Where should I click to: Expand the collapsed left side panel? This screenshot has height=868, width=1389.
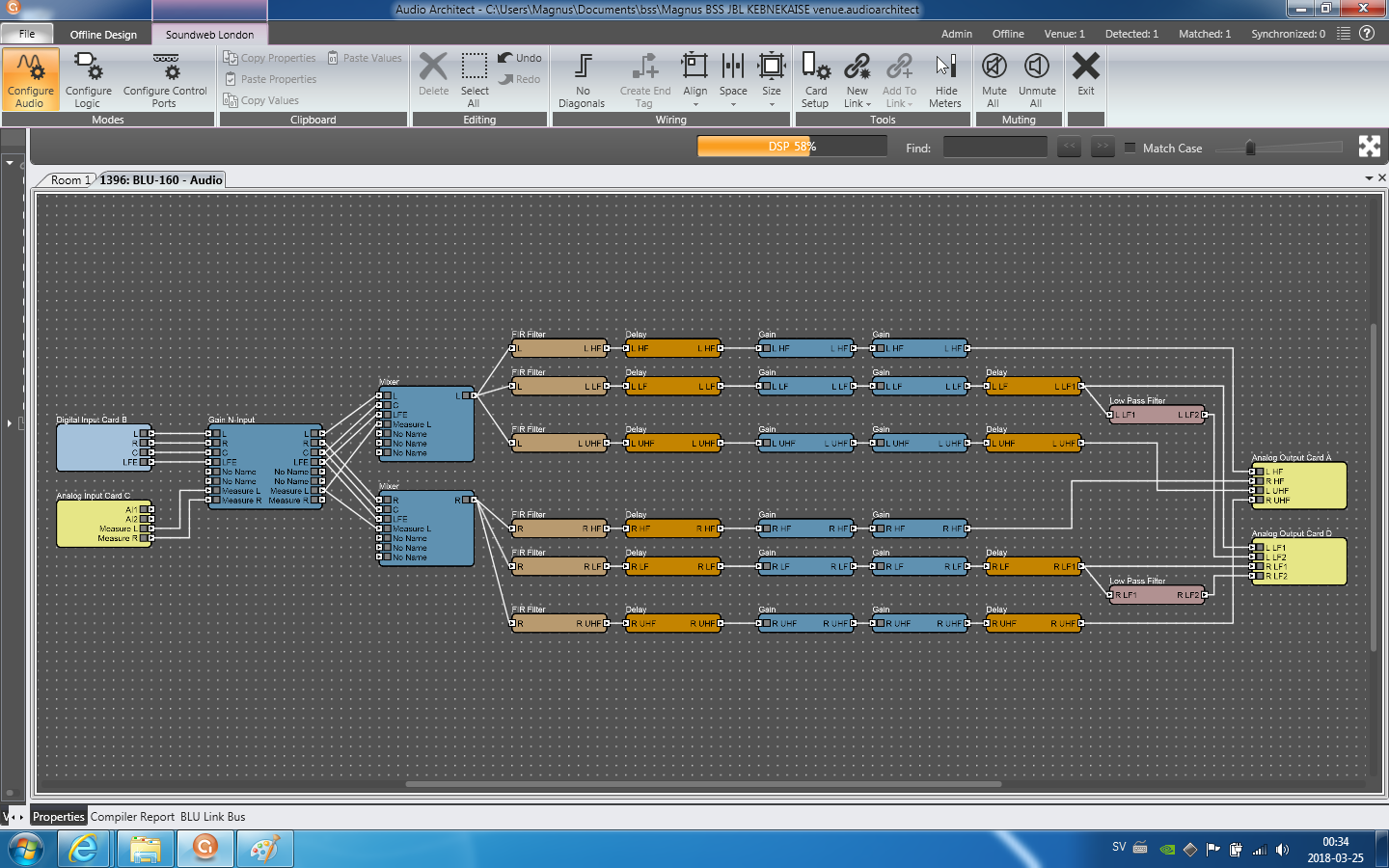[10, 422]
